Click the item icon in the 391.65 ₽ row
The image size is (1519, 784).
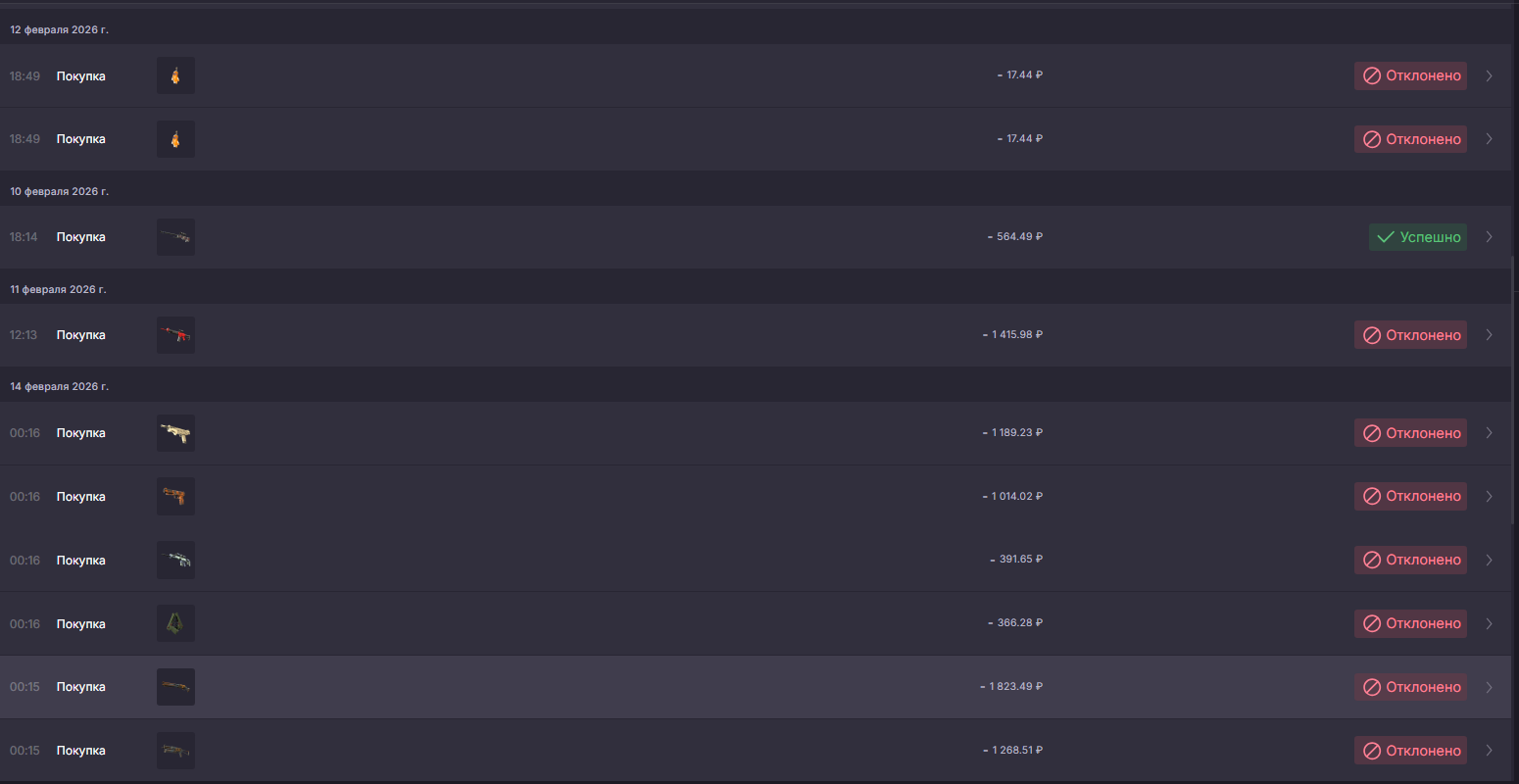tap(175, 561)
